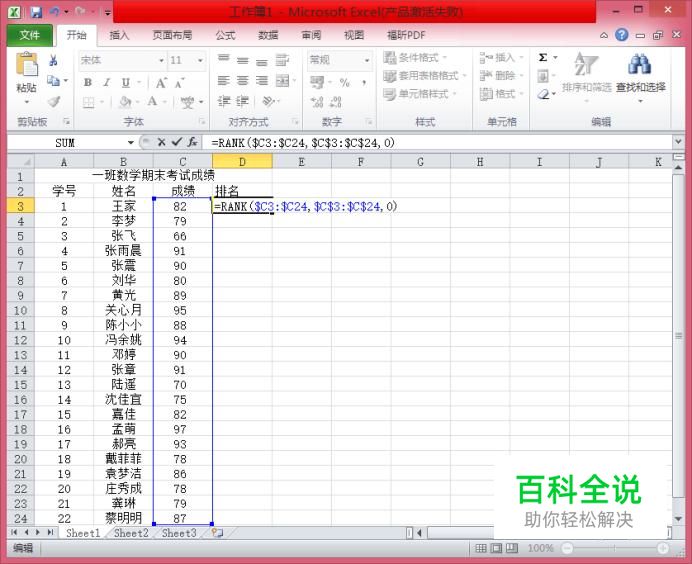Viewport: 692px width, 564px height.
Task: Open the number format dropdown
Action: (x=367, y=60)
